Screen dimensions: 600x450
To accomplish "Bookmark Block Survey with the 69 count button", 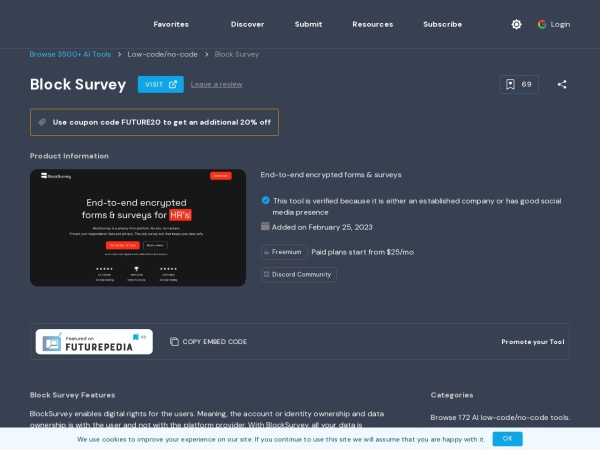I will [x=519, y=85].
